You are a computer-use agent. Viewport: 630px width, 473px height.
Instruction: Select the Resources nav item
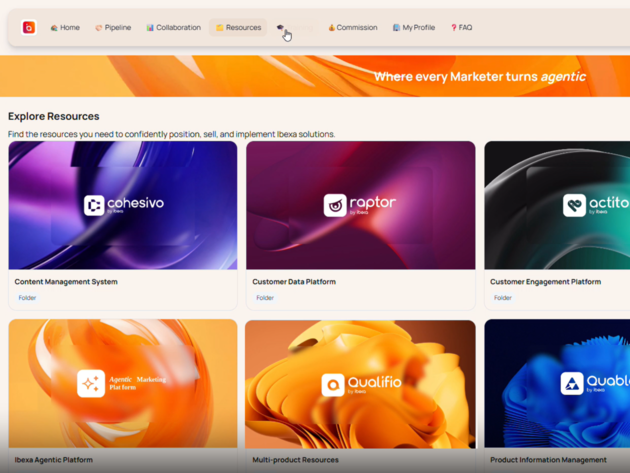pos(238,28)
